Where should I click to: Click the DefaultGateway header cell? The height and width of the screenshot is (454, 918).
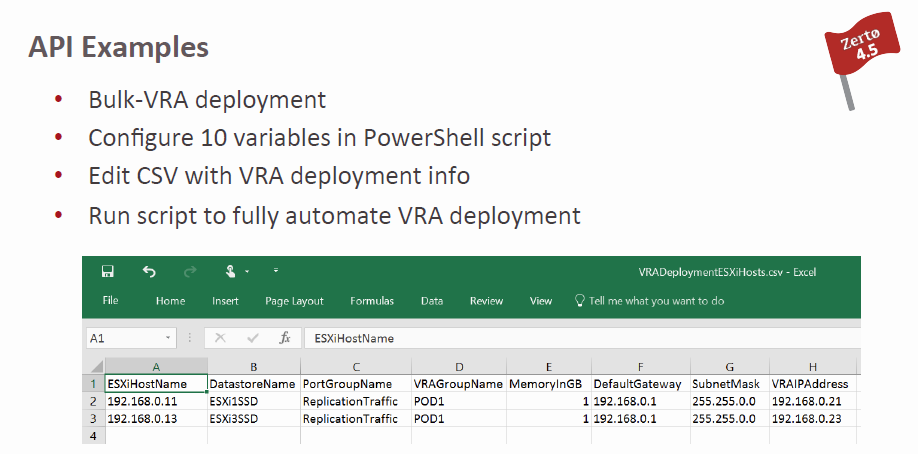tap(640, 384)
